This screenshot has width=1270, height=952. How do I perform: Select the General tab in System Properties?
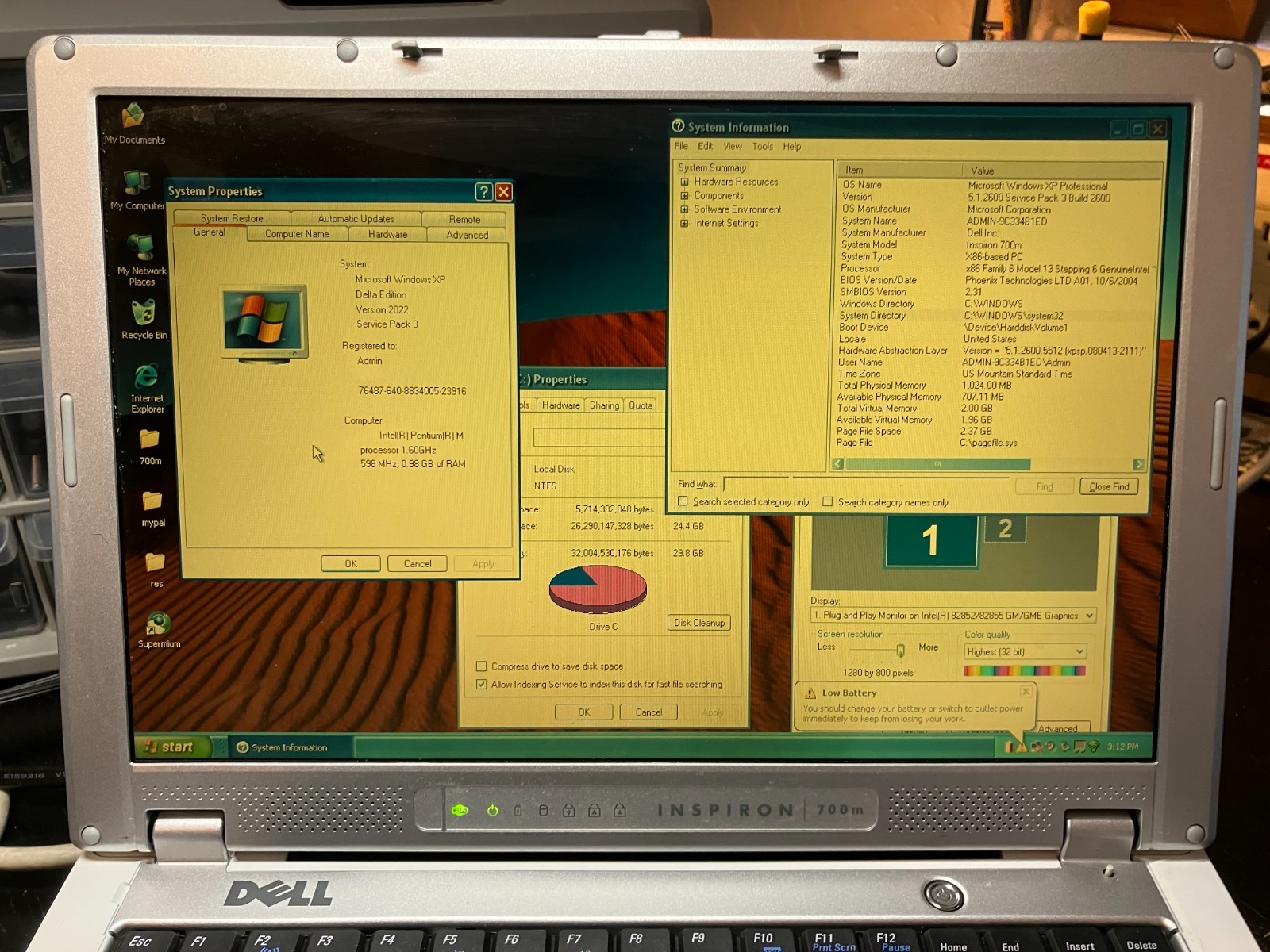(209, 232)
